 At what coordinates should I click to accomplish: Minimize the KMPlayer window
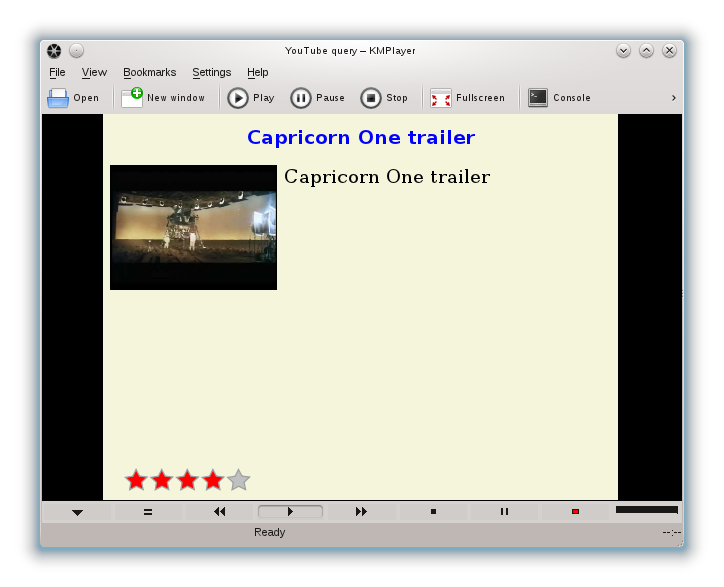[x=623, y=50]
